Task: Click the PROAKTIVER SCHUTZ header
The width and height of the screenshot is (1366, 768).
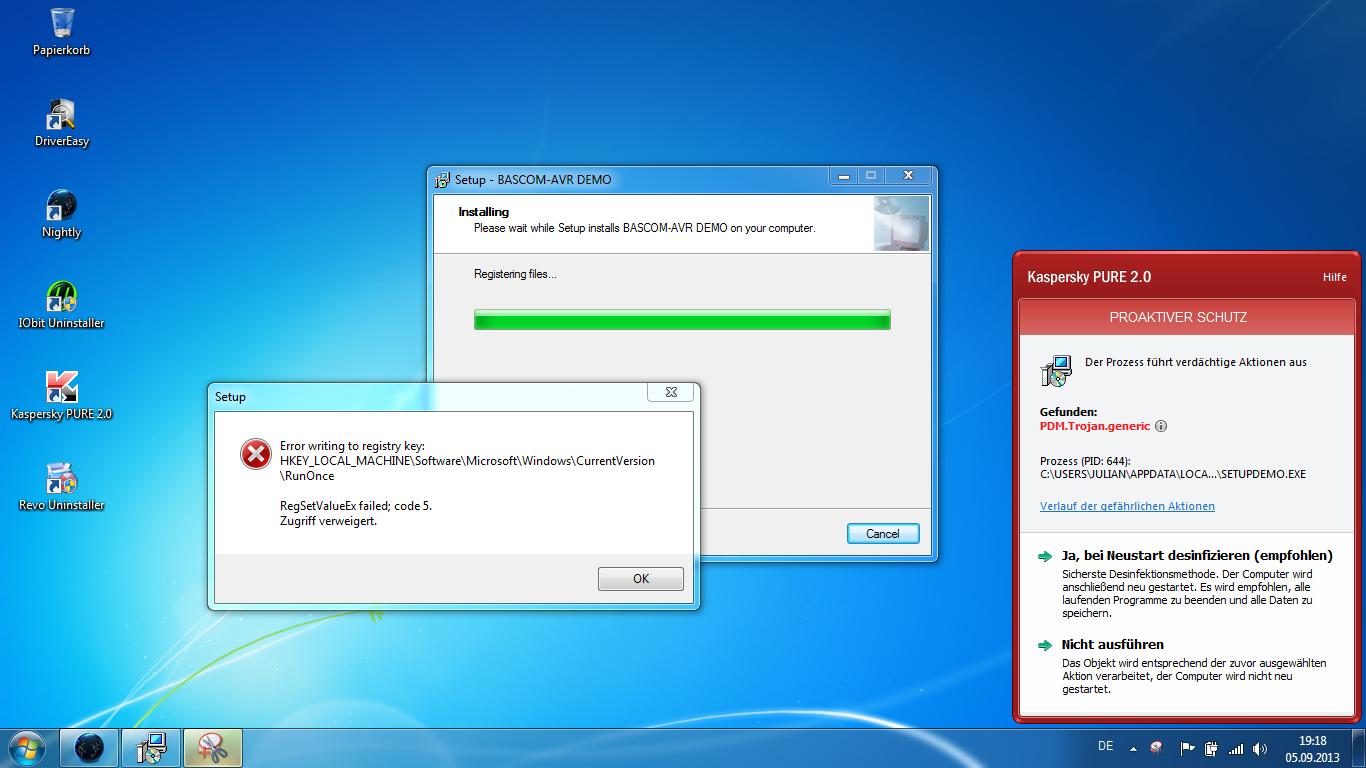Action: point(1178,317)
